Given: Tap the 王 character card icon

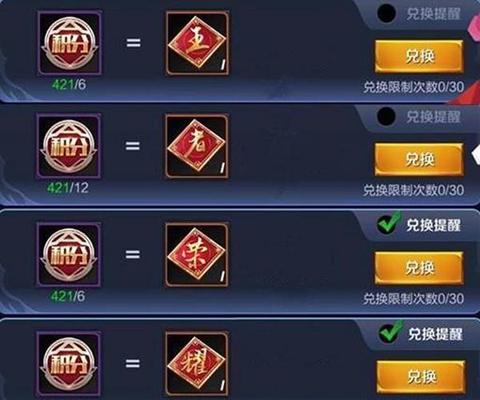Looking at the screenshot, I should point(197,43).
